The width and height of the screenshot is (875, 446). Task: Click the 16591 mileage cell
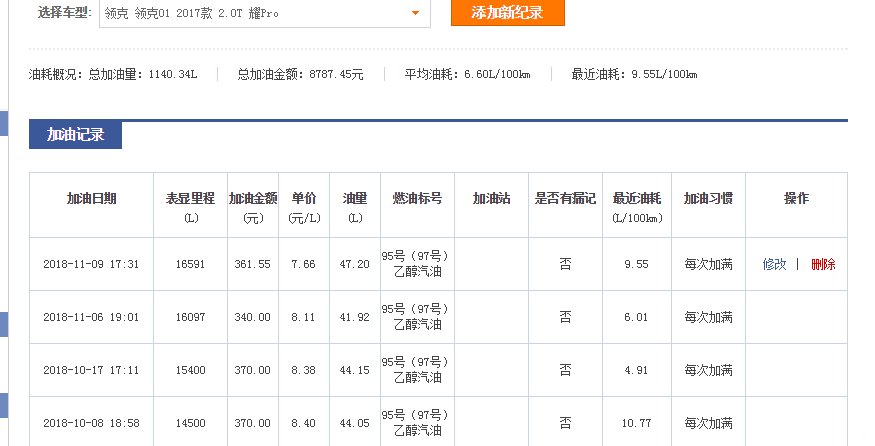pyautogui.click(x=190, y=264)
